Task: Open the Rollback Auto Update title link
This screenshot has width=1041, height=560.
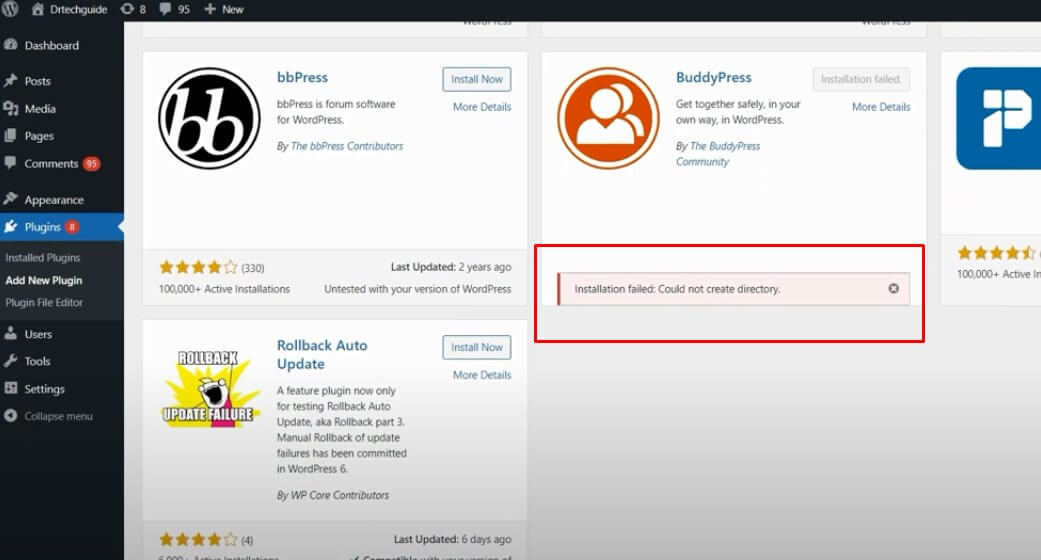Action: [x=322, y=355]
